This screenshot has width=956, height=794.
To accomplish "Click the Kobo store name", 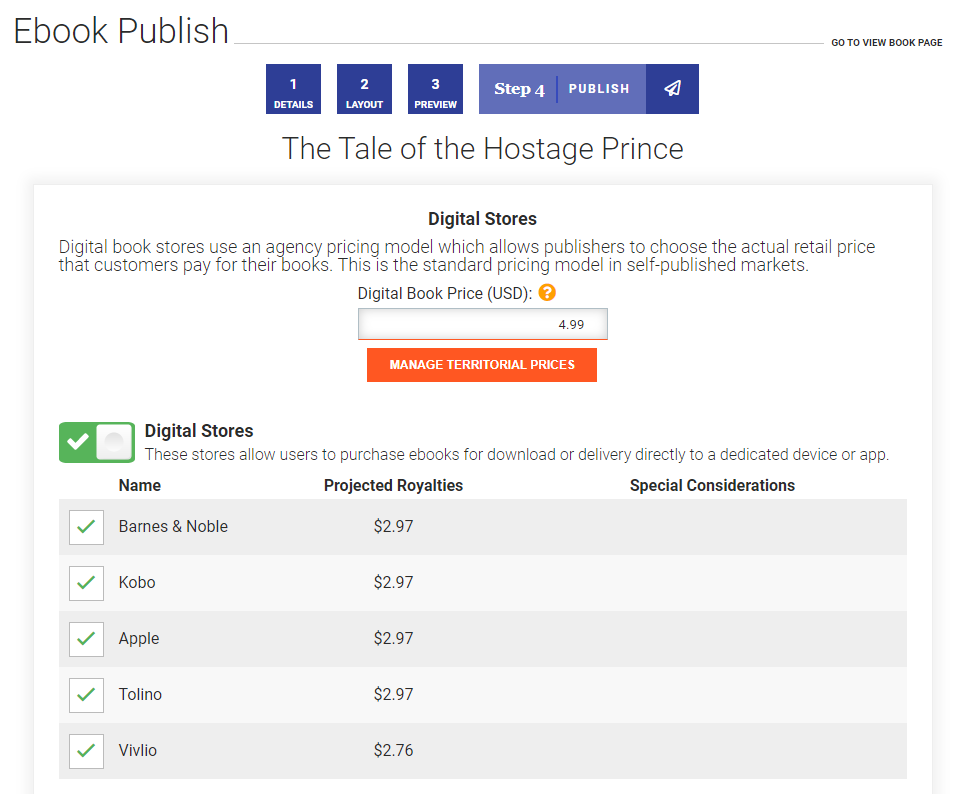I will [x=137, y=582].
